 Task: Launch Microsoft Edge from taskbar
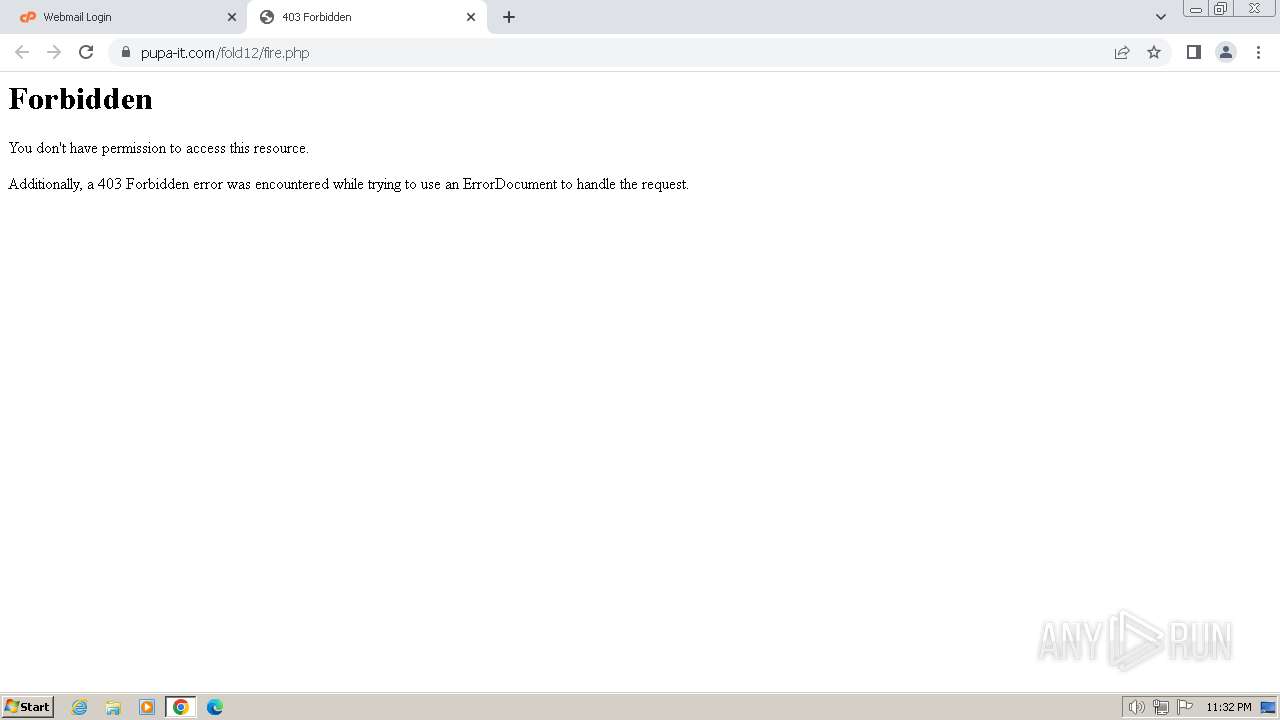click(x=215, y=707)
